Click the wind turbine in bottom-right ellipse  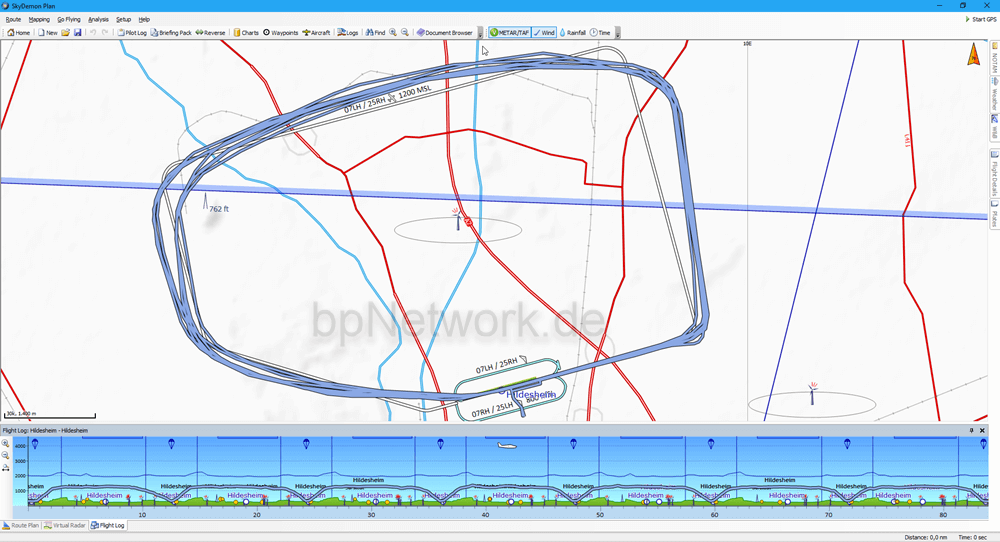coord(812,393)
